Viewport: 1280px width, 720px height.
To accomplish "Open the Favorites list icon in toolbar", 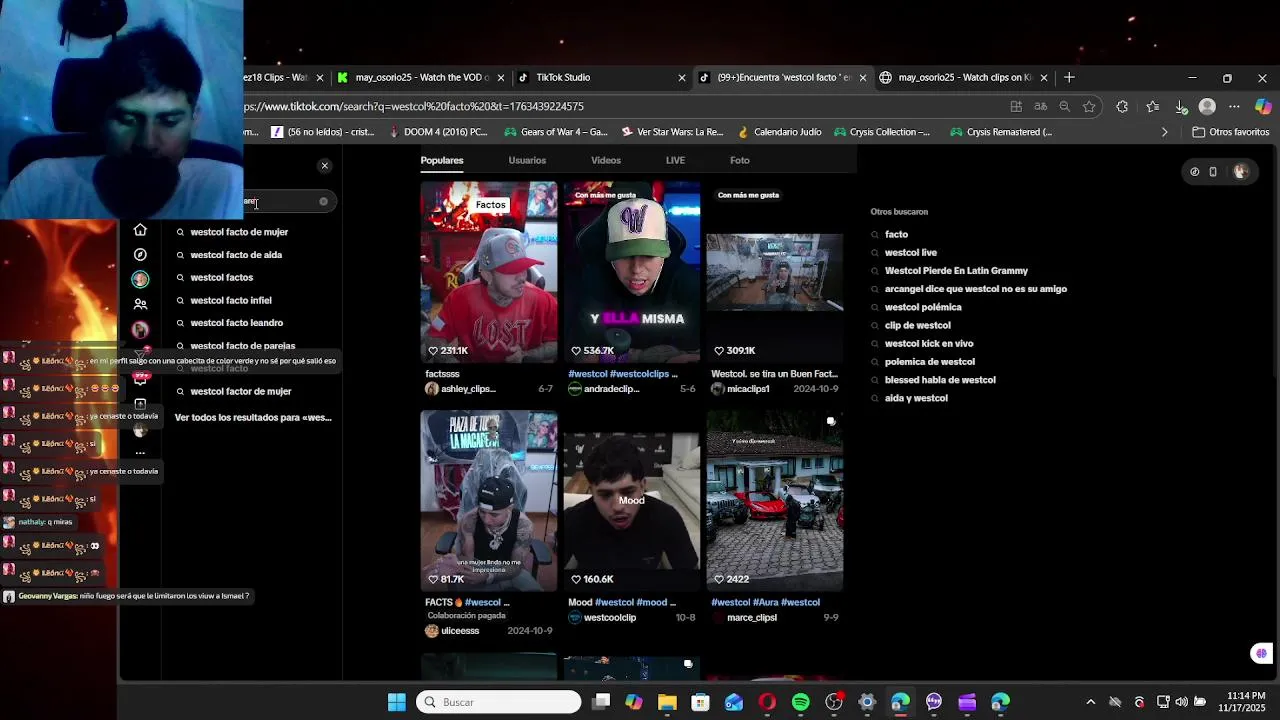I will tap(1153, 107).
